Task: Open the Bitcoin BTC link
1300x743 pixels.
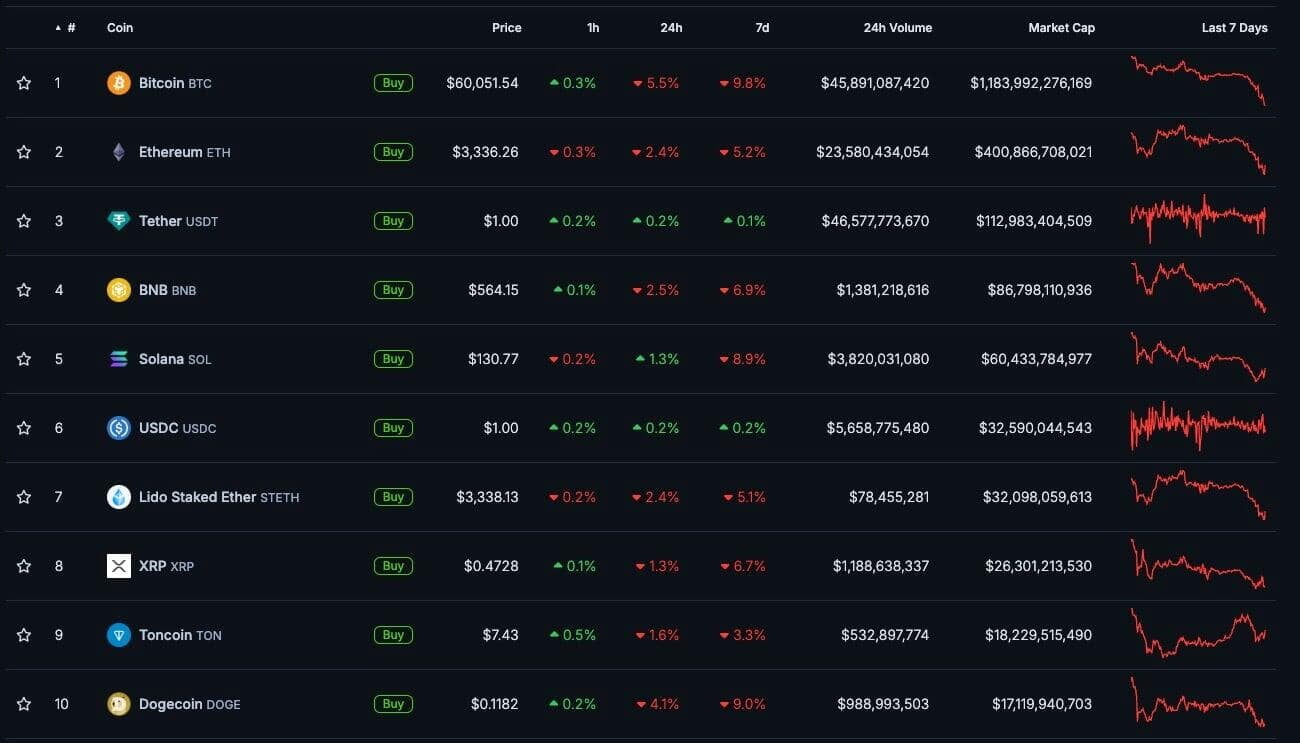Action: pos(175,83)
